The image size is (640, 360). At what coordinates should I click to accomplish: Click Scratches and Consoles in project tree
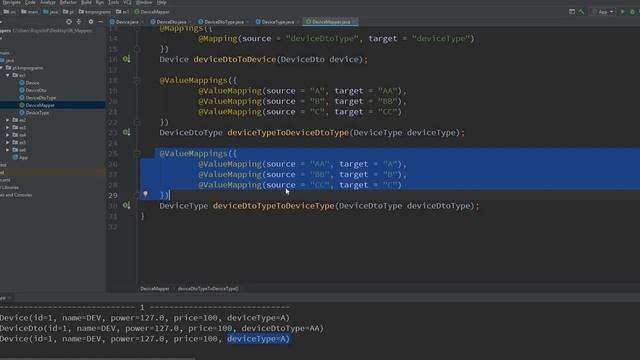pos(16,195)
